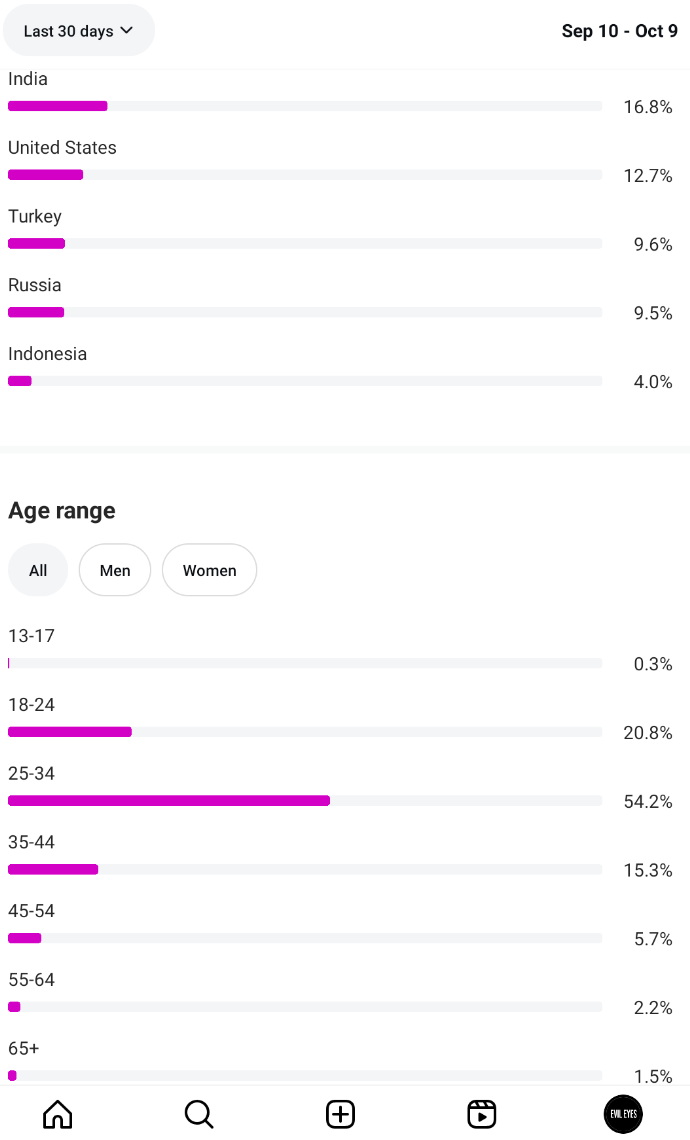The height and width of the screenshot is (1140, 690).
Task: Click the chevron next to Last 30 days
Action: (127, 31)
